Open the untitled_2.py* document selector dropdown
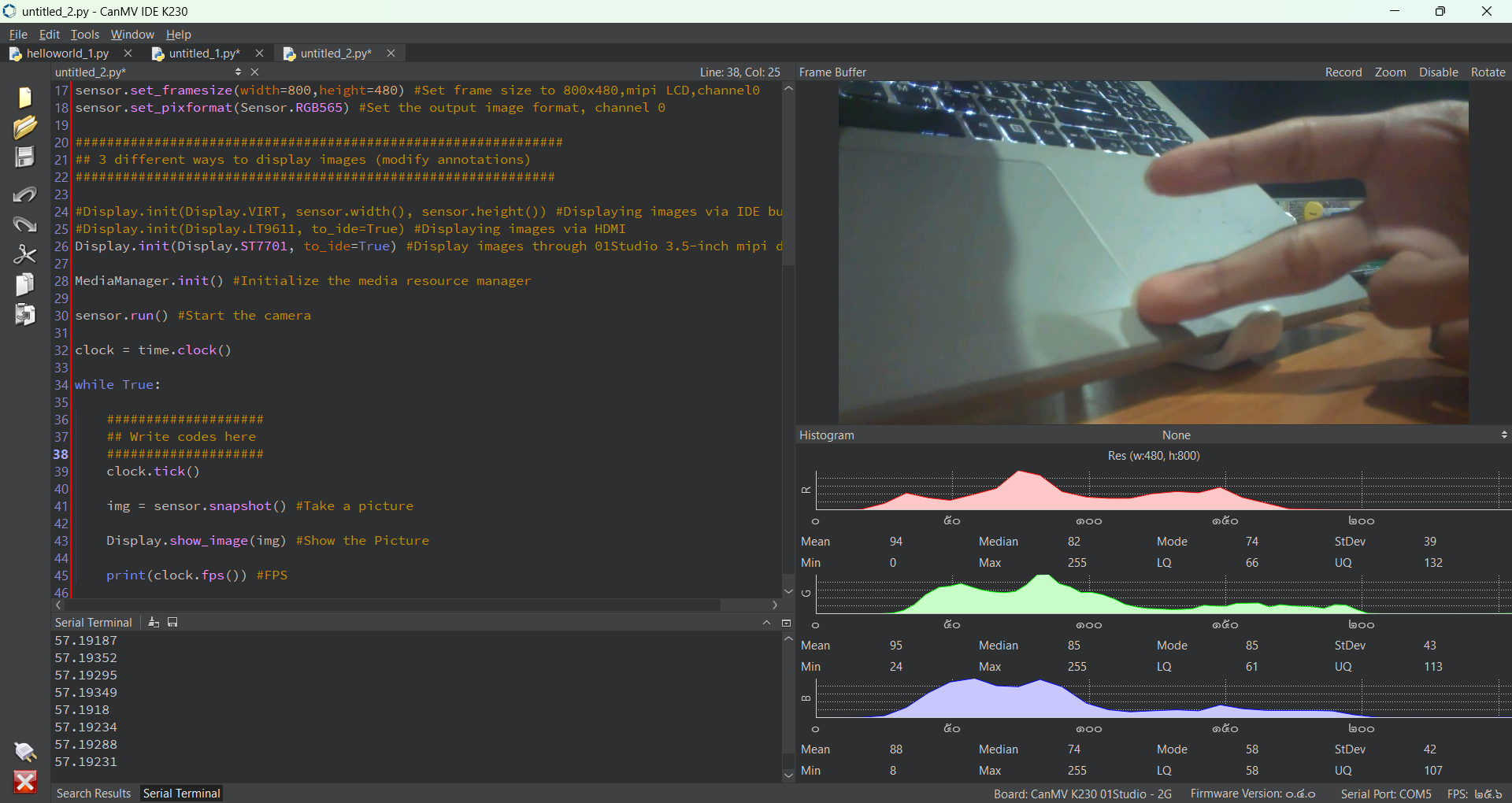This screenshot has width=1512, height=803. click(x=238, y=72)
